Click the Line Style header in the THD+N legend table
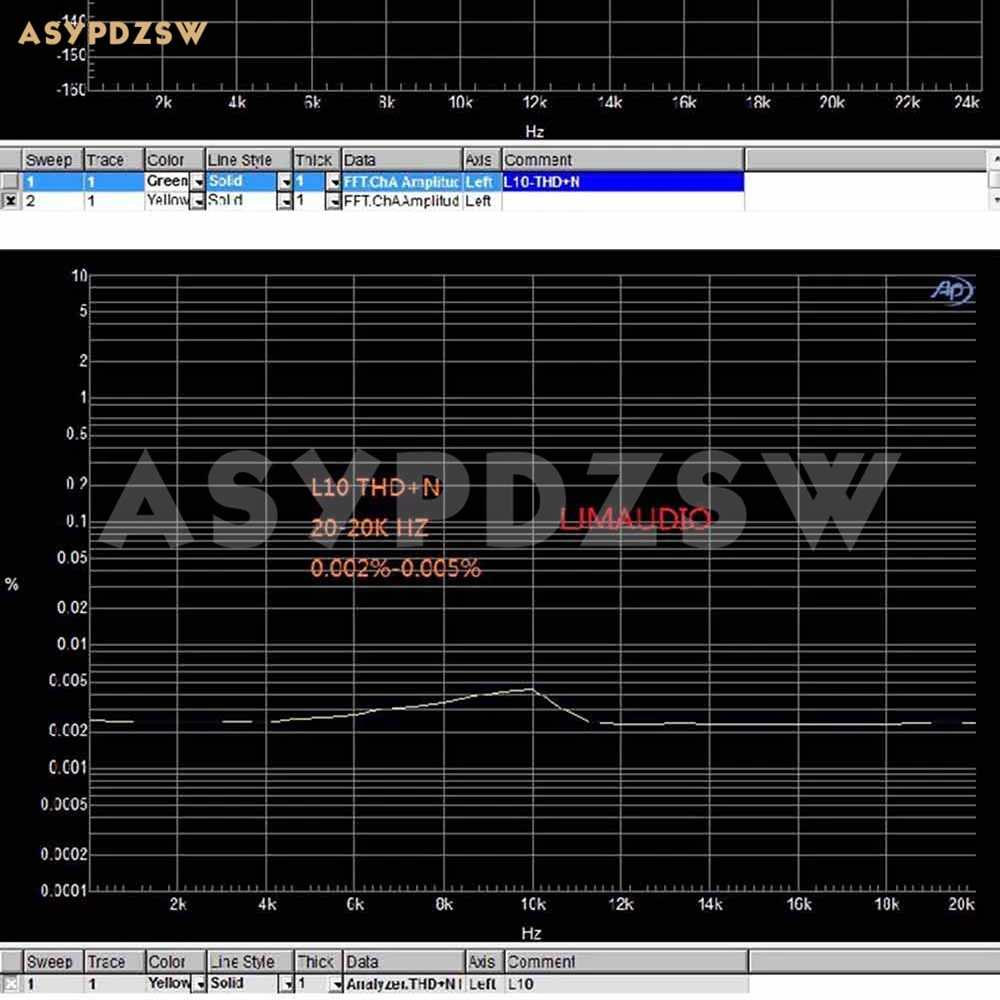The image size is (1000, 1000). coord(251,962)
